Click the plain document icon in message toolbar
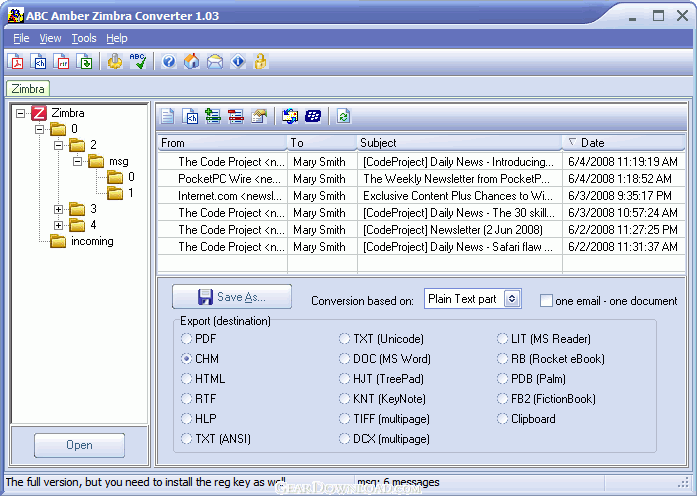The image size is (697, 496). tap(168, 116)
